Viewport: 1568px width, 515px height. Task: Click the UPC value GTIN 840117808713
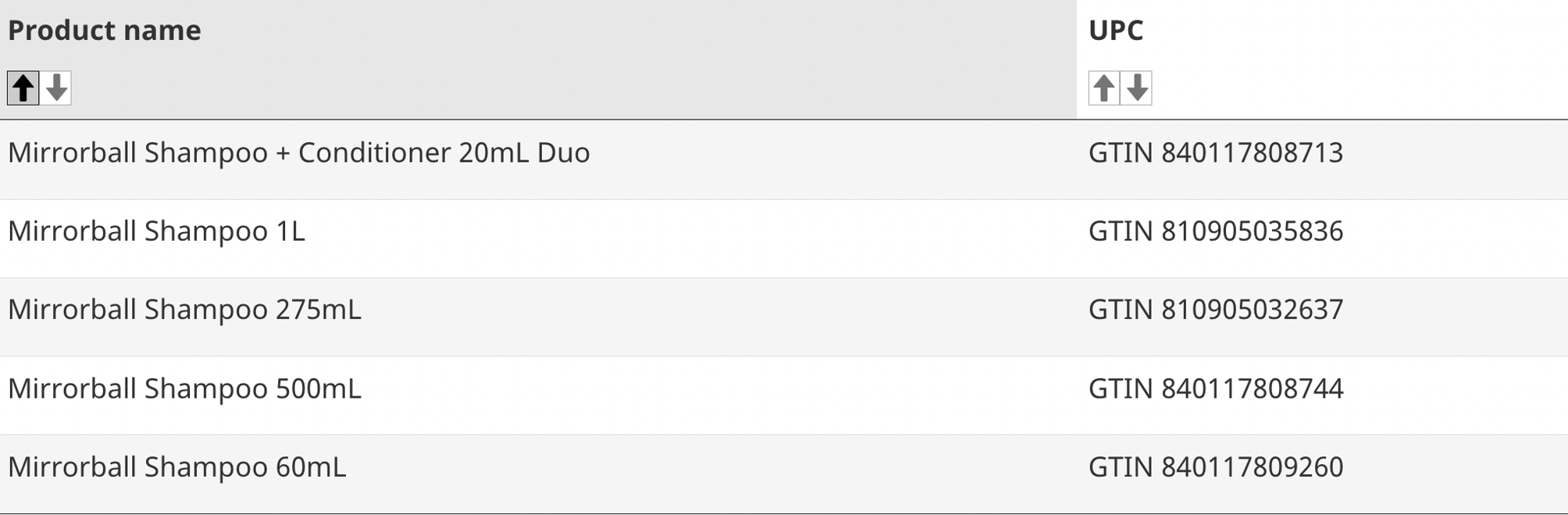click(1215, 152)
